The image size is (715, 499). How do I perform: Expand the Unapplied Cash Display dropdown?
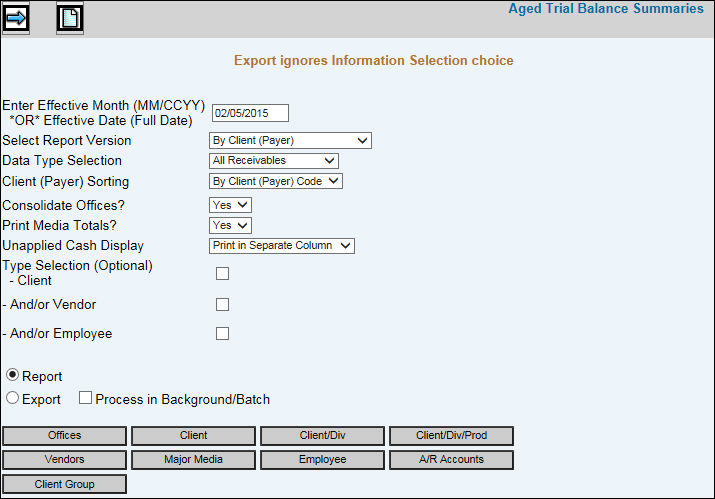click(282, 245)
